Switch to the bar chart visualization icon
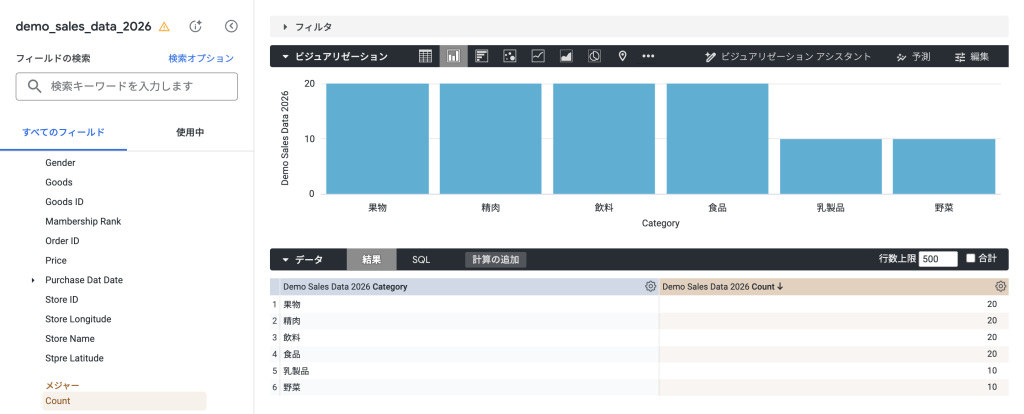 coord(481,56)
